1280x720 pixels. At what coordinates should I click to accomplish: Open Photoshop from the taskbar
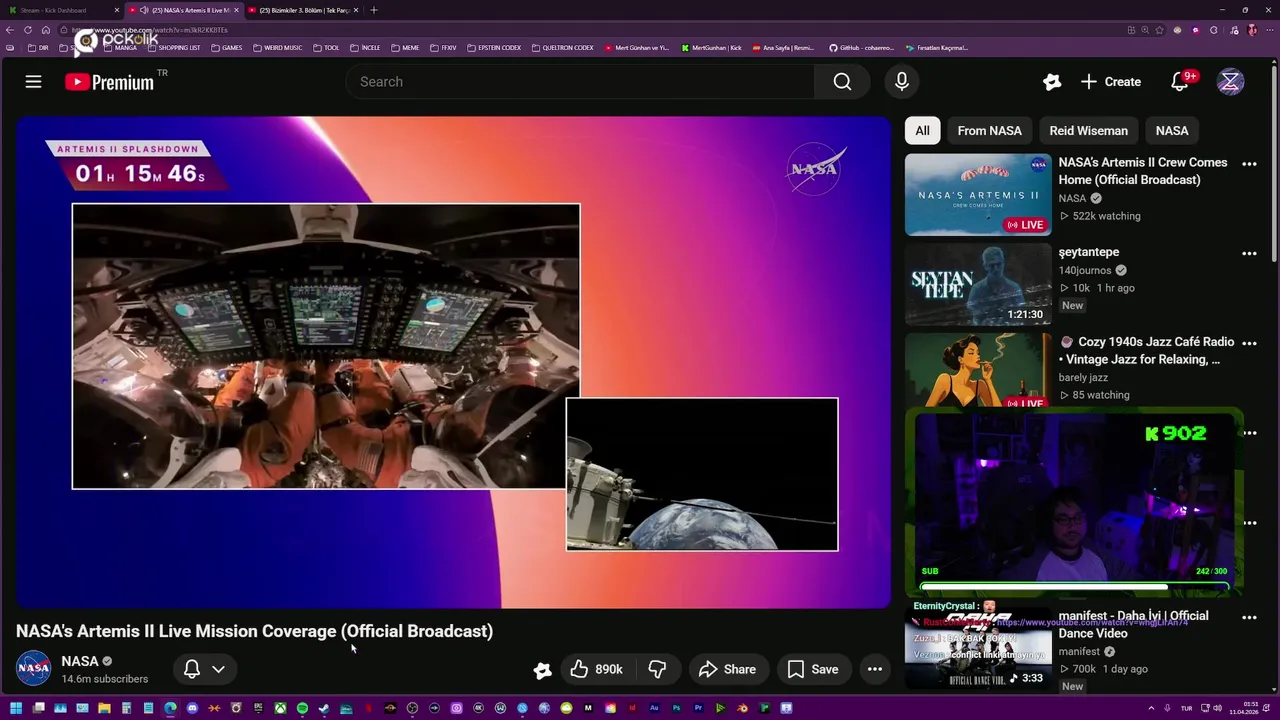click(x=676, y=708)
